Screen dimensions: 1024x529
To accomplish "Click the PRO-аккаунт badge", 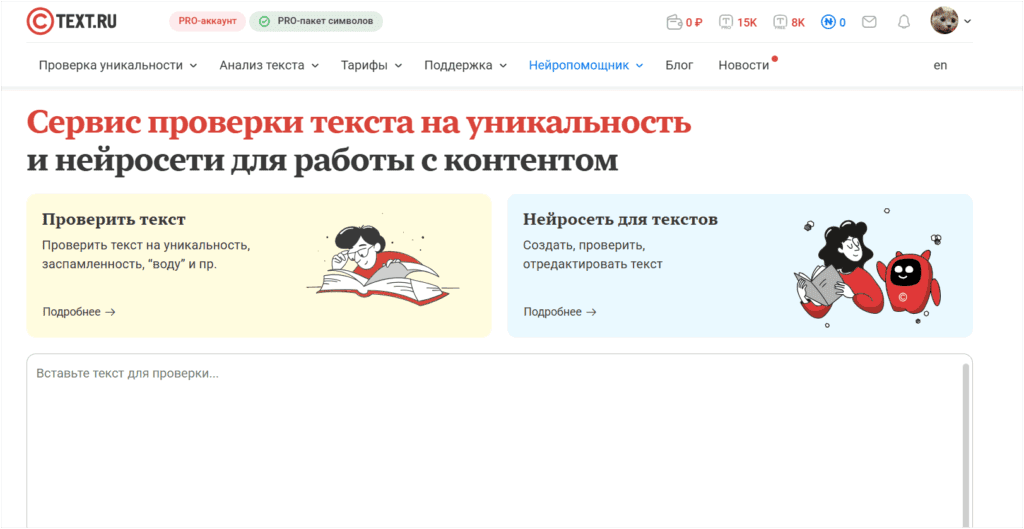I will tap(207, 21).
